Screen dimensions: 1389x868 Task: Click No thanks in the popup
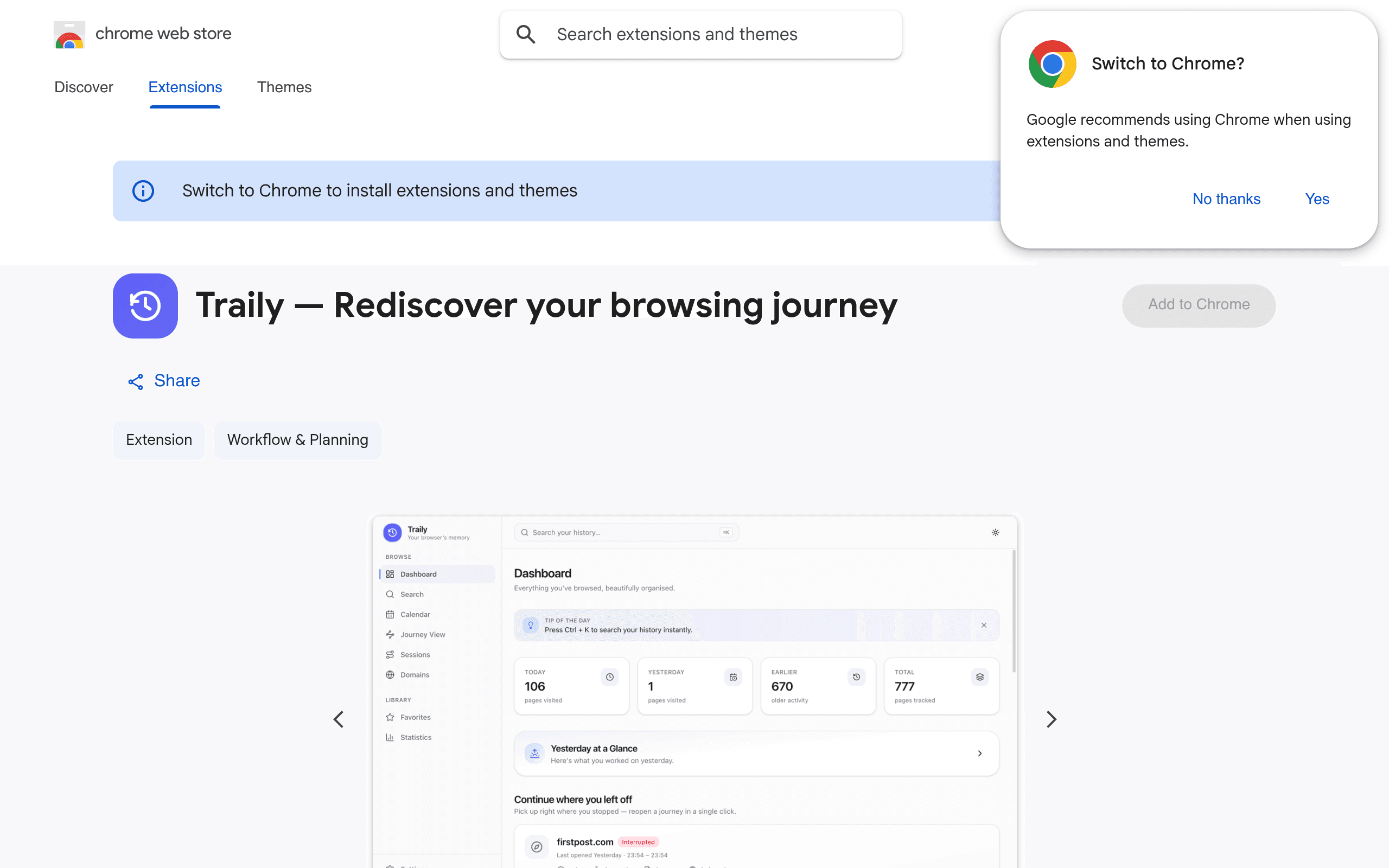pos(1226,199)
